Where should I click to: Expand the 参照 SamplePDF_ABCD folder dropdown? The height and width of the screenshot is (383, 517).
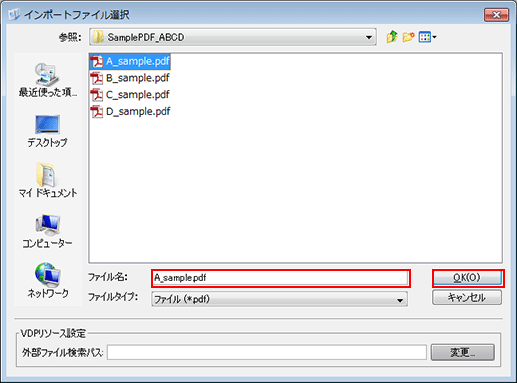click(x=369, y=37)
